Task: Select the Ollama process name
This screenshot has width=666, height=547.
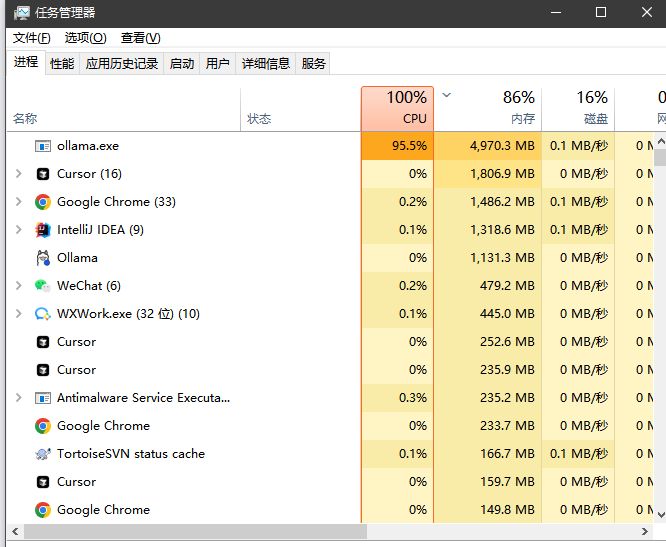Action: click(77, 258)
